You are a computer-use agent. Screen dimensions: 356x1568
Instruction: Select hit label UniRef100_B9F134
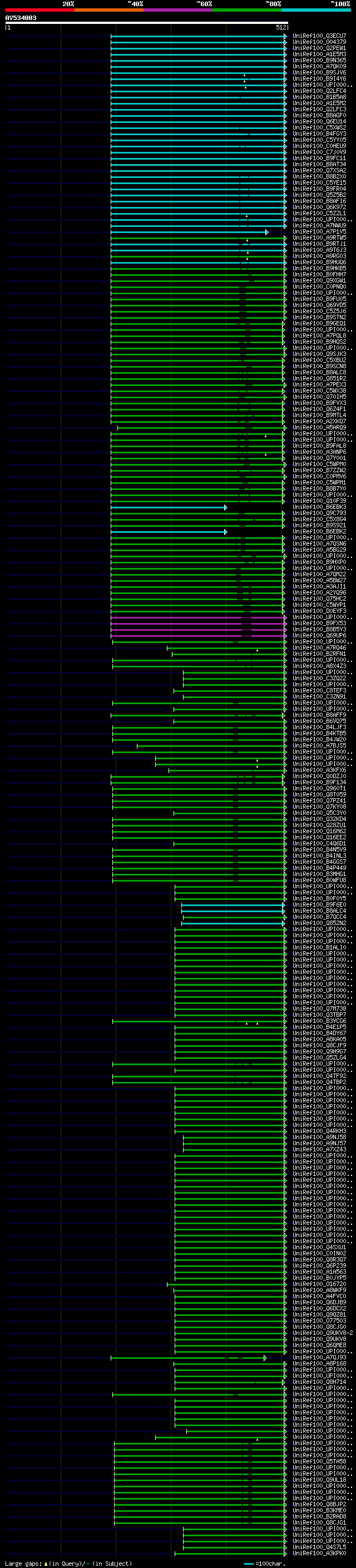[319, 782]
